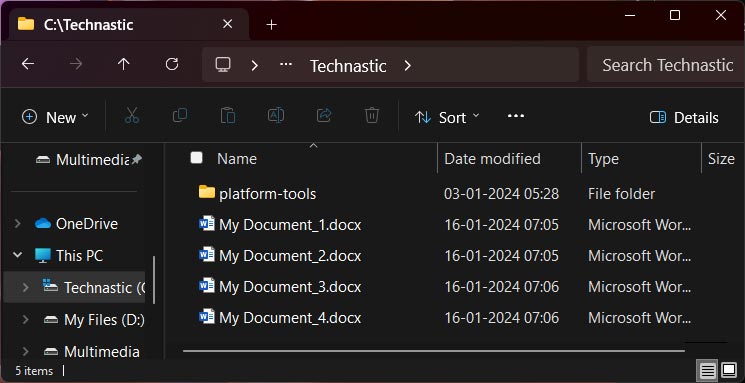
Task: Tick the select-all checkbox beside Name
Action: [196, 158]
